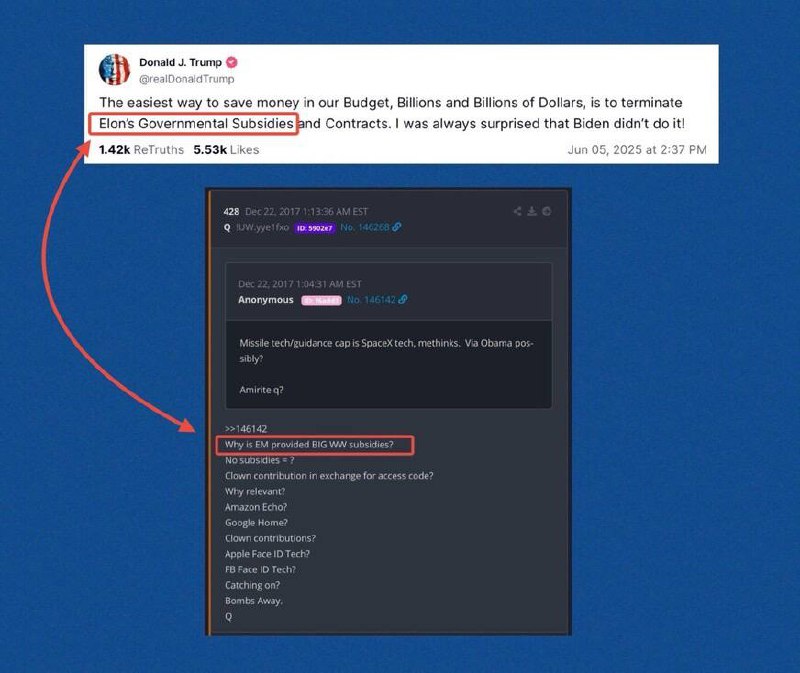Image resolution: width=800 pixels, height=673 pixels.
Task: View the 1.42k ReTruths count
Action: pyautogui.click(x=141, y=149)
